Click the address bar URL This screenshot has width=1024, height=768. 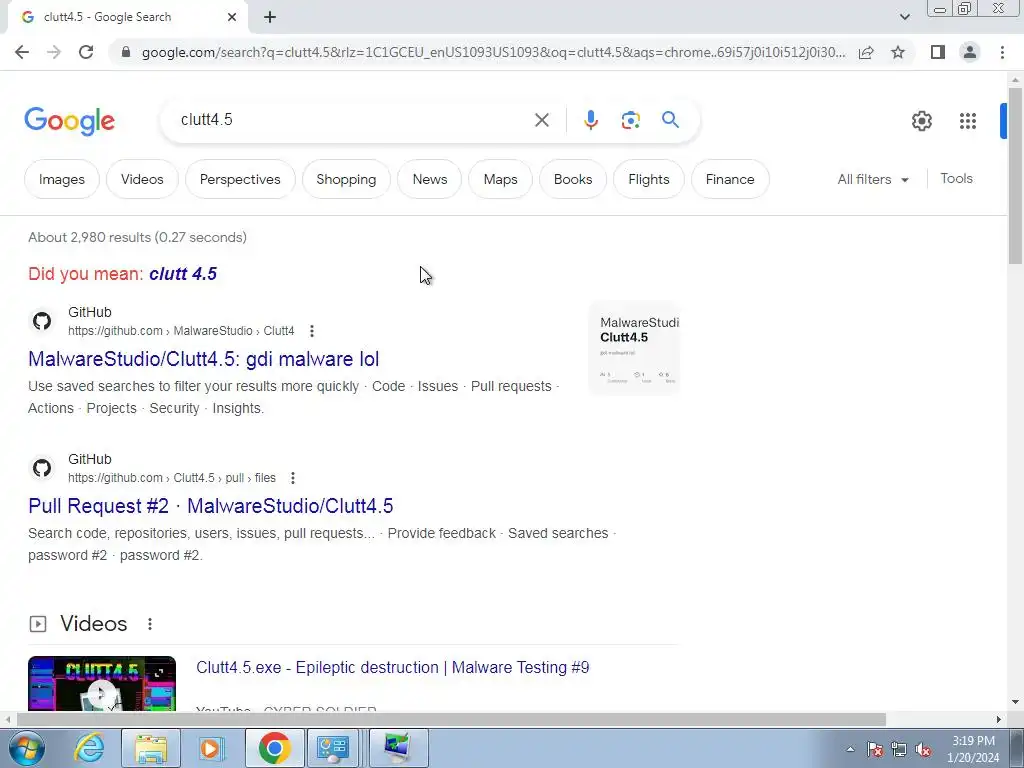pyautogui.click(x=493, y=52)
